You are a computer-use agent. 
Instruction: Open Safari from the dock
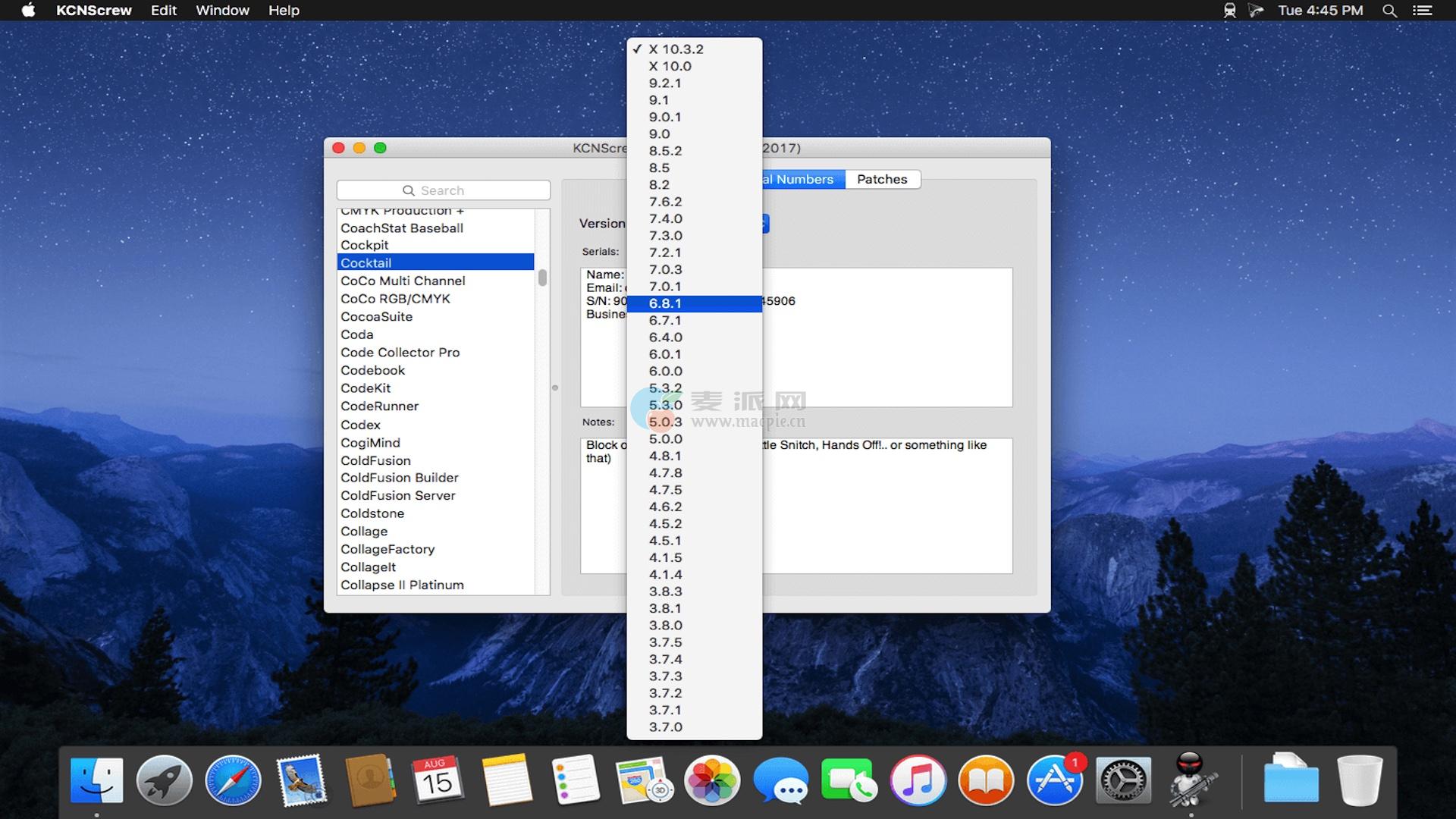[x=233, y=780]
